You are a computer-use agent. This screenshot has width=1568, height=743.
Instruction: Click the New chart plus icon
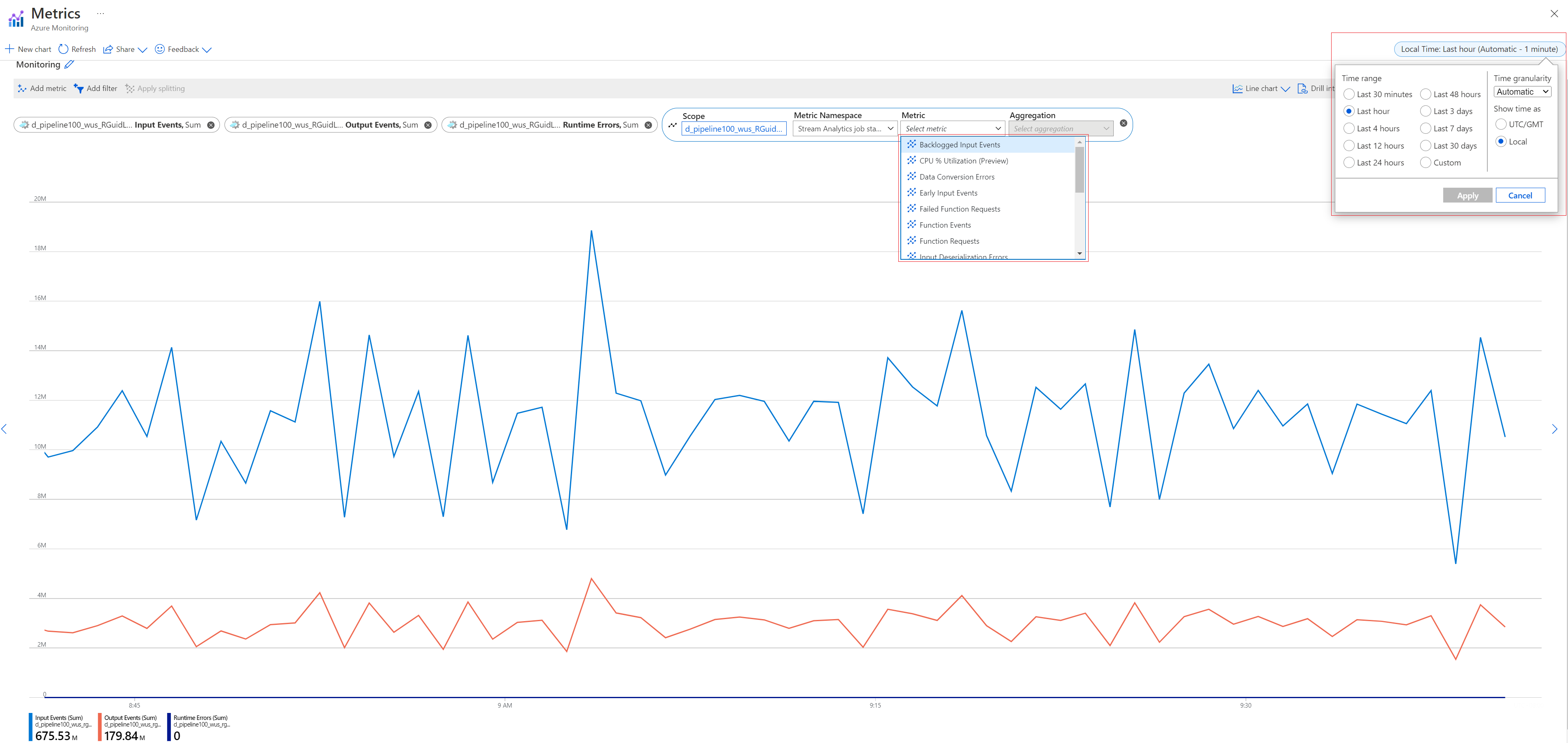pos(9,49)
